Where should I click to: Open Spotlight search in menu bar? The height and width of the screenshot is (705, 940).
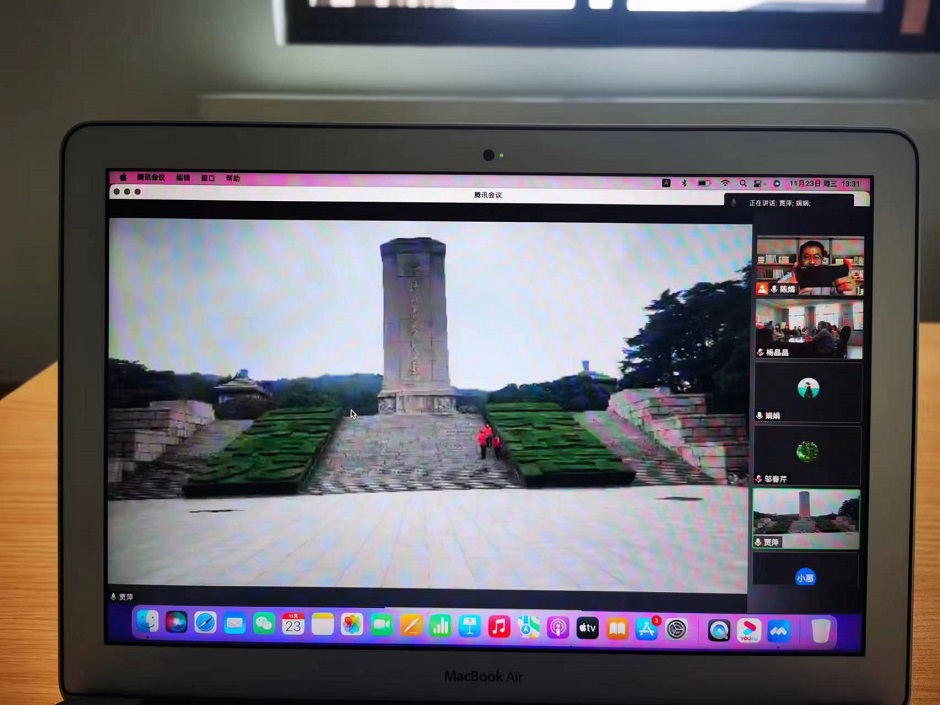[742, 184]
